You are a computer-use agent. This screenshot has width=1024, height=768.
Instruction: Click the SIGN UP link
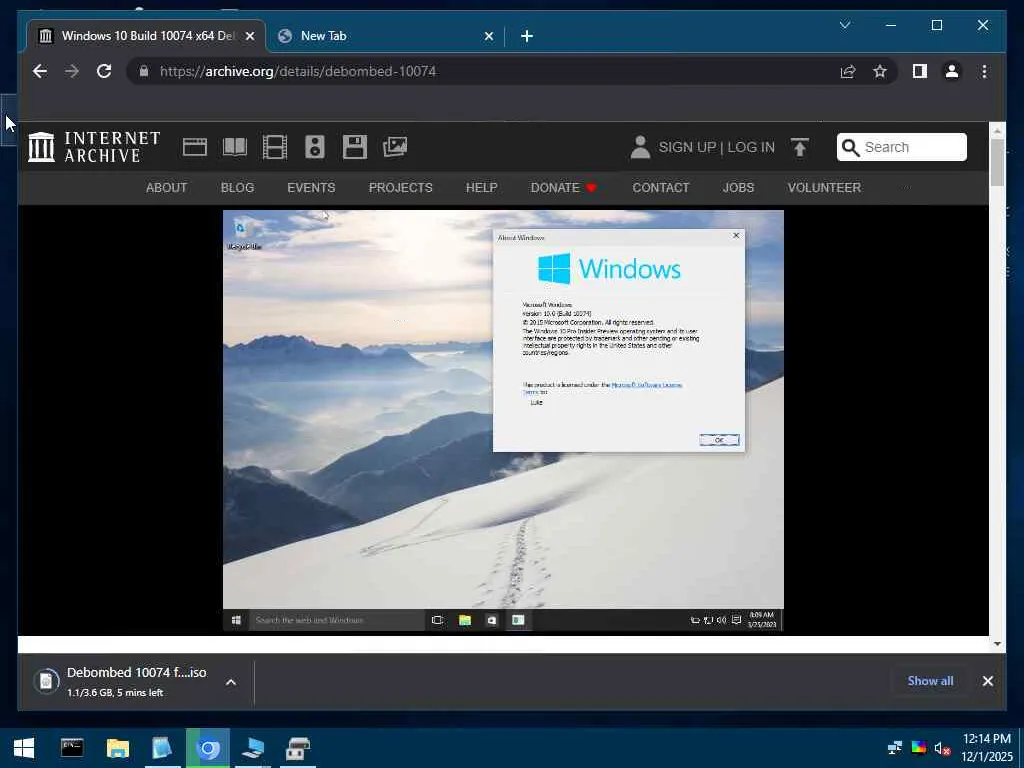point(687,147)
